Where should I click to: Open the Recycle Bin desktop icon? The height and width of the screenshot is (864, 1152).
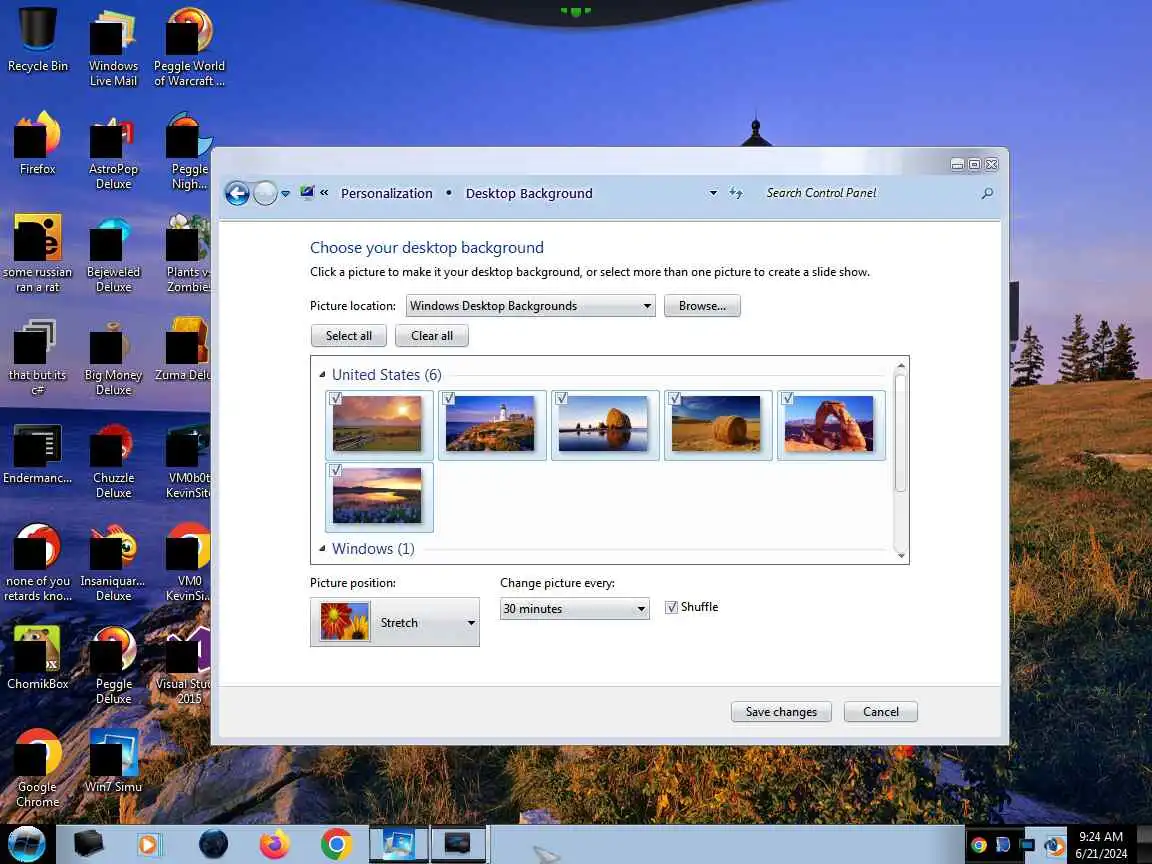click(x=37, y=40)
